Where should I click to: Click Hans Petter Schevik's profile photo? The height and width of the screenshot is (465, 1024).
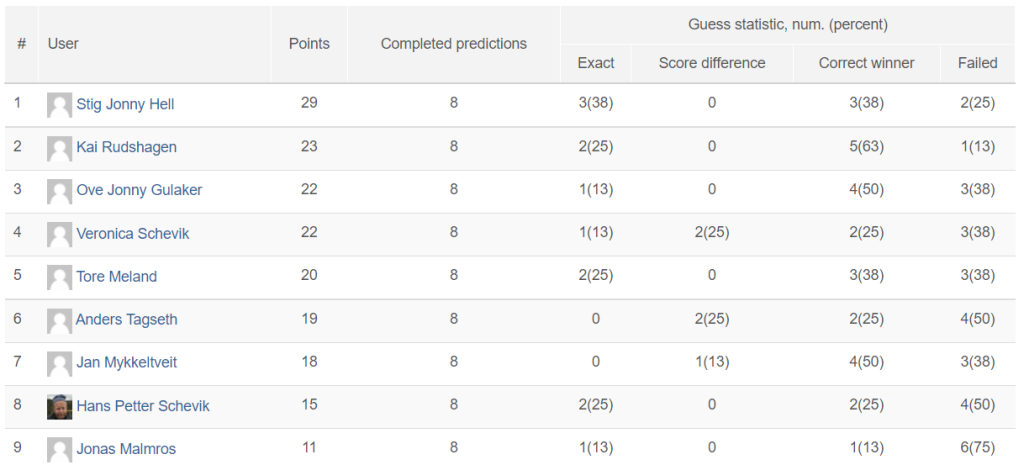(59, 407)
